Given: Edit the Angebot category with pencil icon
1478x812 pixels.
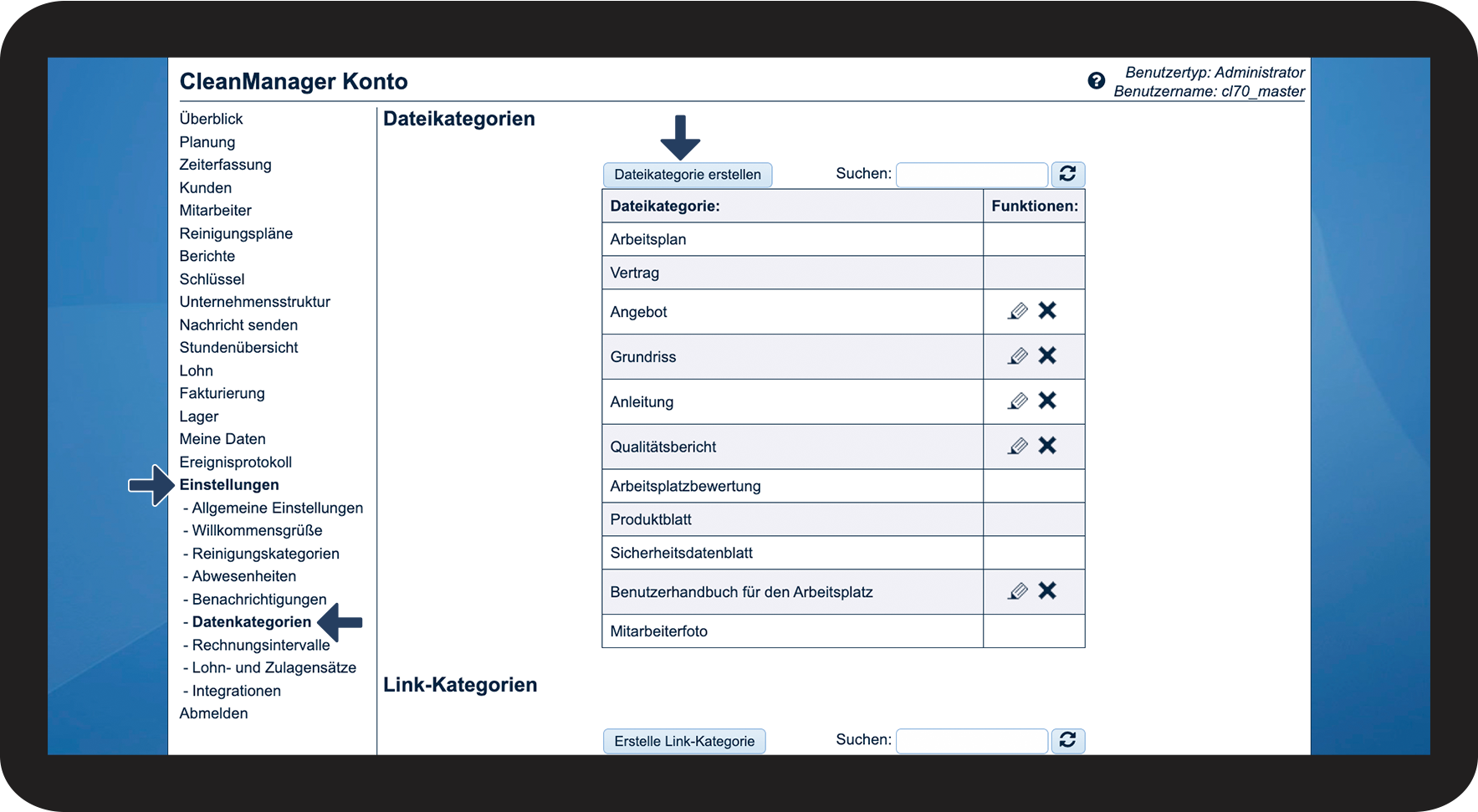Looking at the screenshot, I should click(x=1018, y=311).
